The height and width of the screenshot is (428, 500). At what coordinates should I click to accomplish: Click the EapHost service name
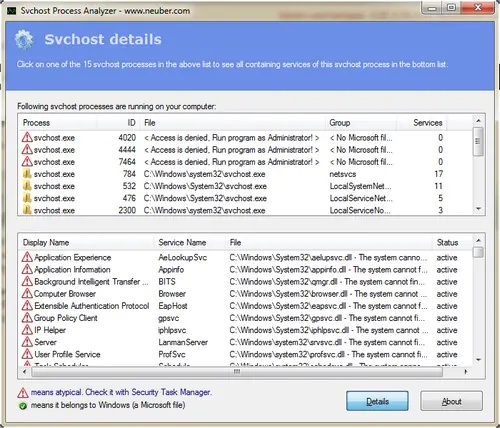click(173, 306)
